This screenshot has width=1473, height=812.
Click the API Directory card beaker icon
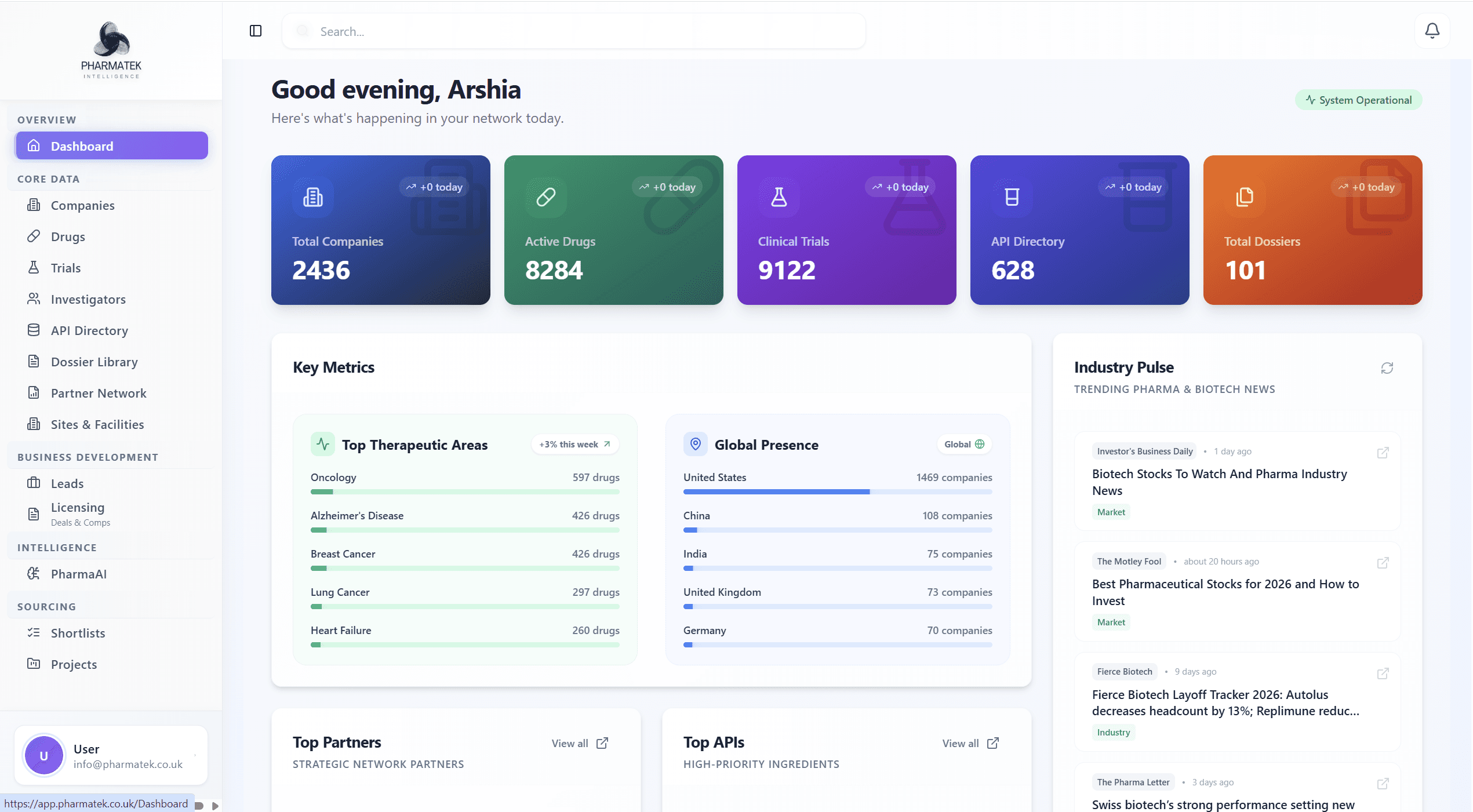[x=1012, y=197]
